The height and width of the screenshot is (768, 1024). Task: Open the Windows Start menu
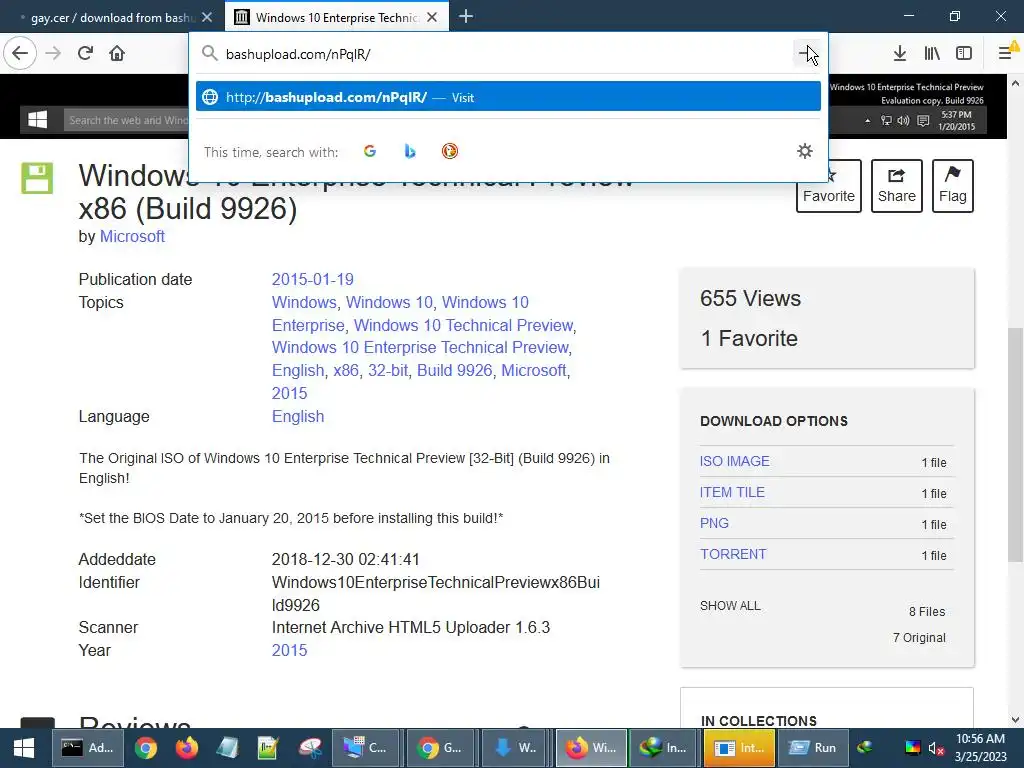pyautogui.click(x=24, y=748)
